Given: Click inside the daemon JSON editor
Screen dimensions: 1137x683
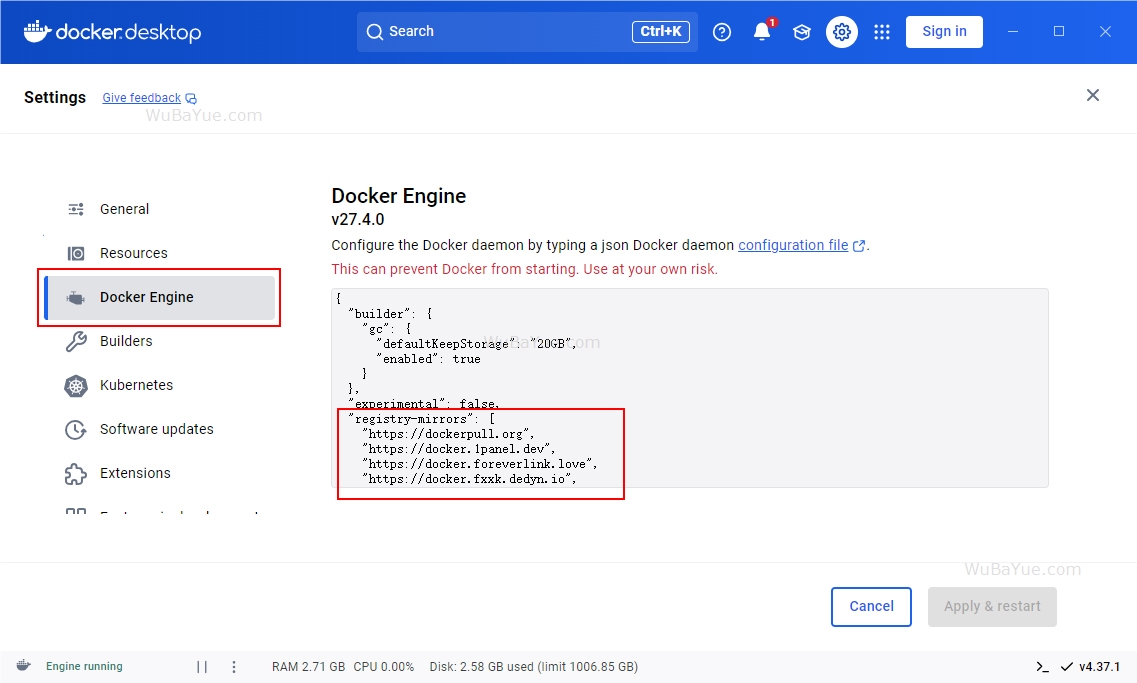Looking at the screenshot, I should click(x=690, y=388).
